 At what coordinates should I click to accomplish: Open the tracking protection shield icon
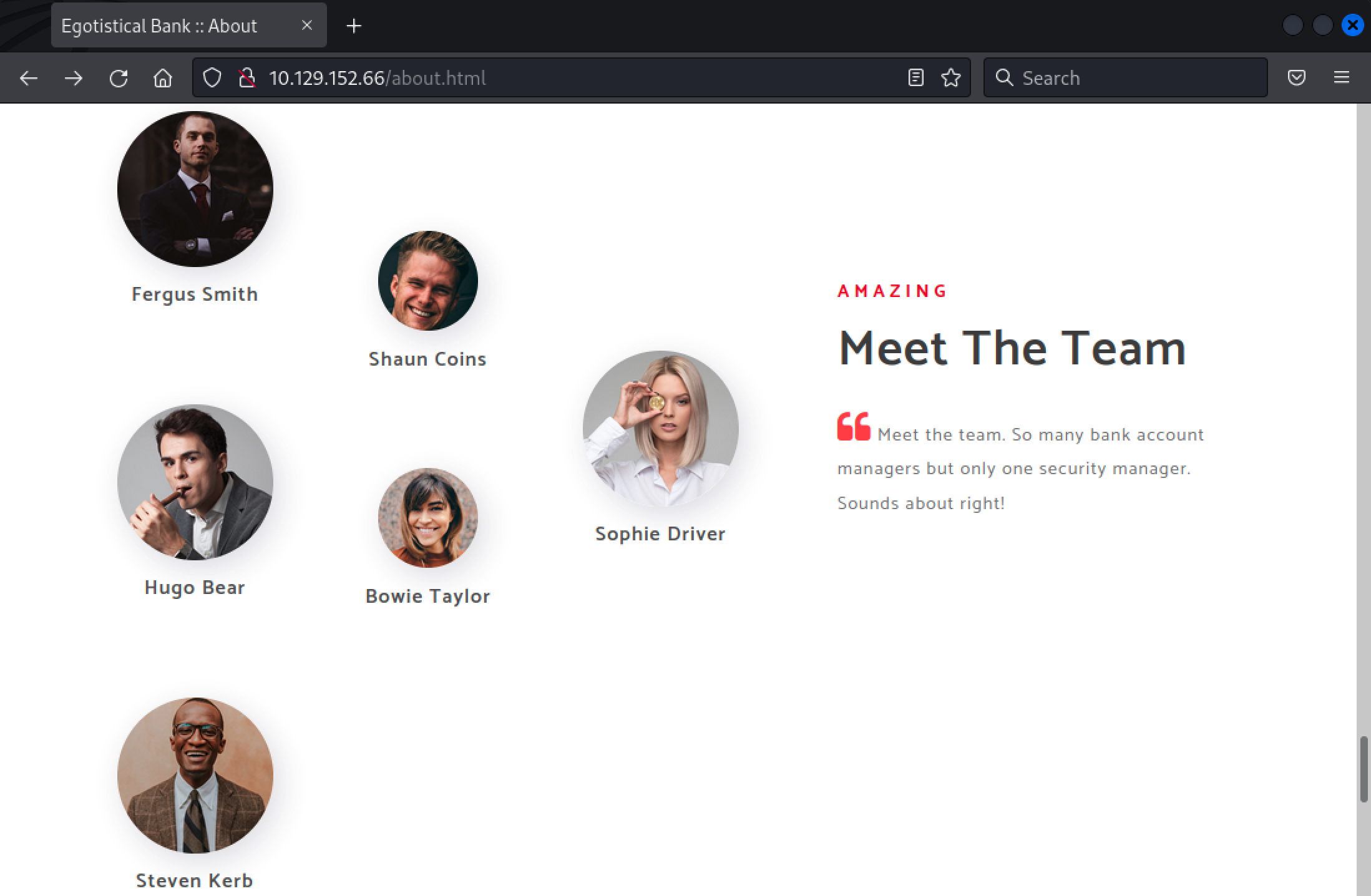(x=212, y=78)
